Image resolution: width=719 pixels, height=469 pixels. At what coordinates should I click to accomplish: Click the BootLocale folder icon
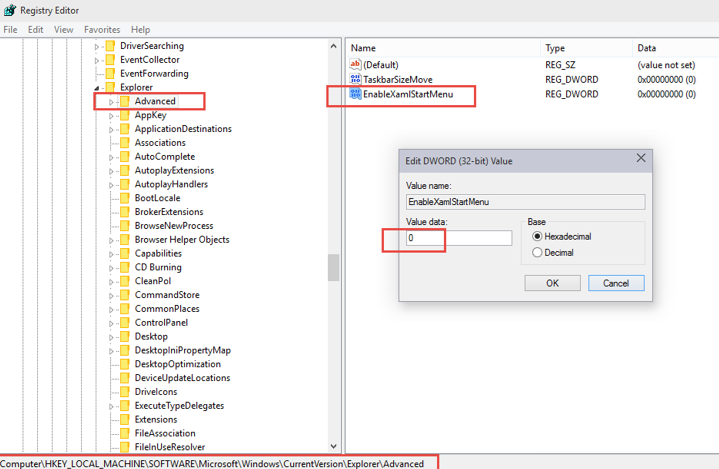coord(125,198)
